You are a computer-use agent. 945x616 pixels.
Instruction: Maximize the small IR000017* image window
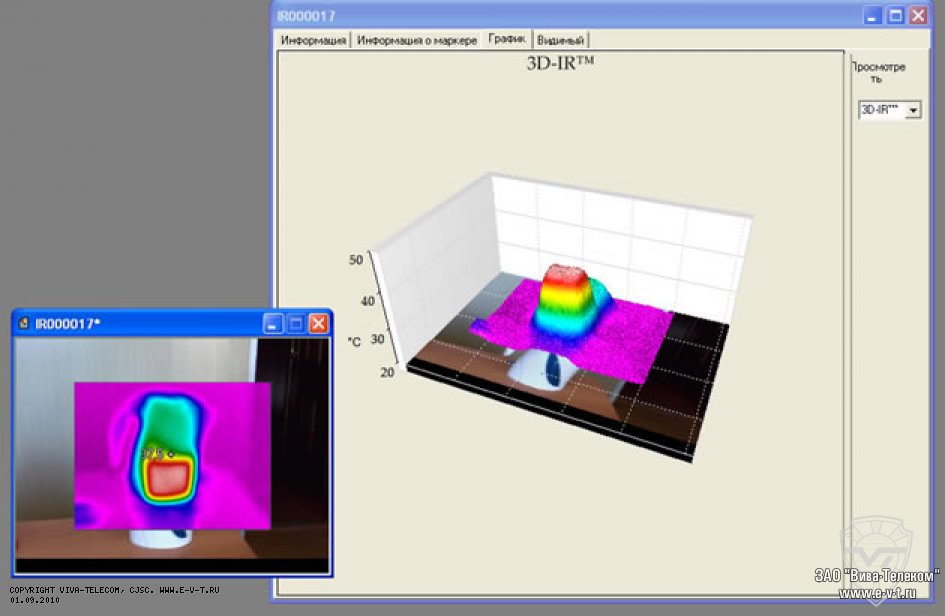click(x=296, y=323)
